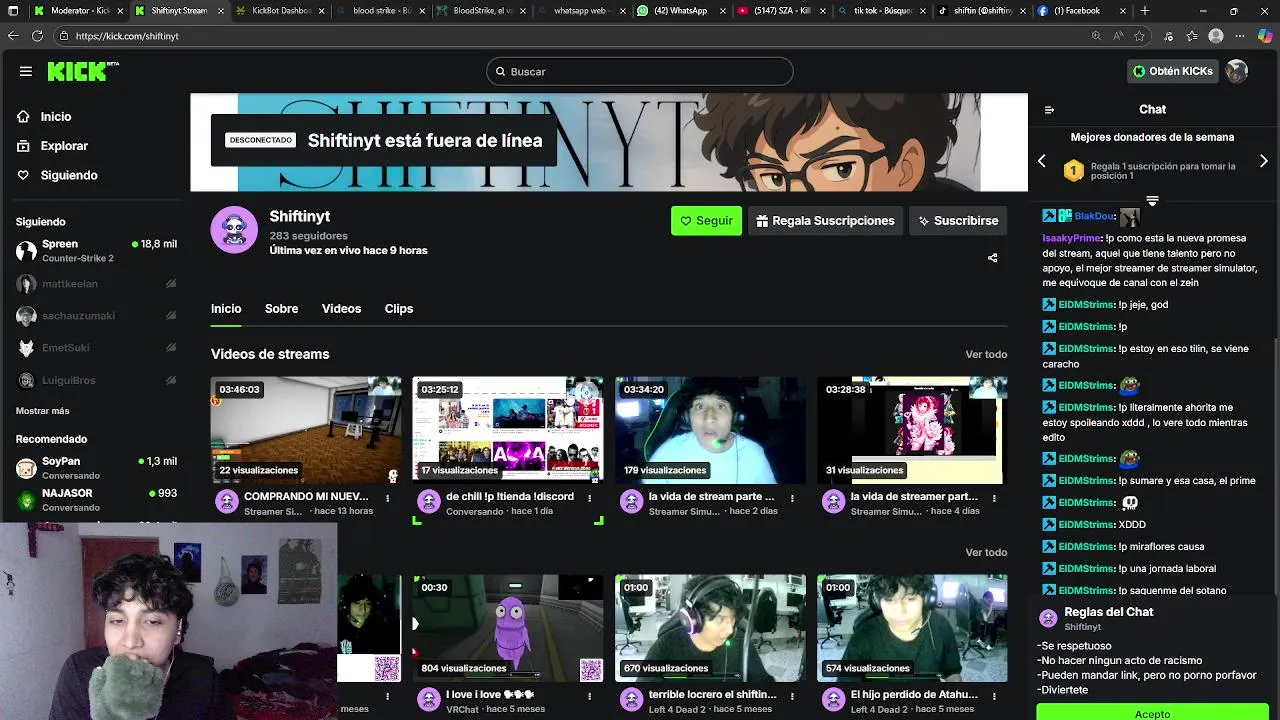1280x720 pixels.
Task: Click the Suscribirse button
Action: tap(958, 221)
